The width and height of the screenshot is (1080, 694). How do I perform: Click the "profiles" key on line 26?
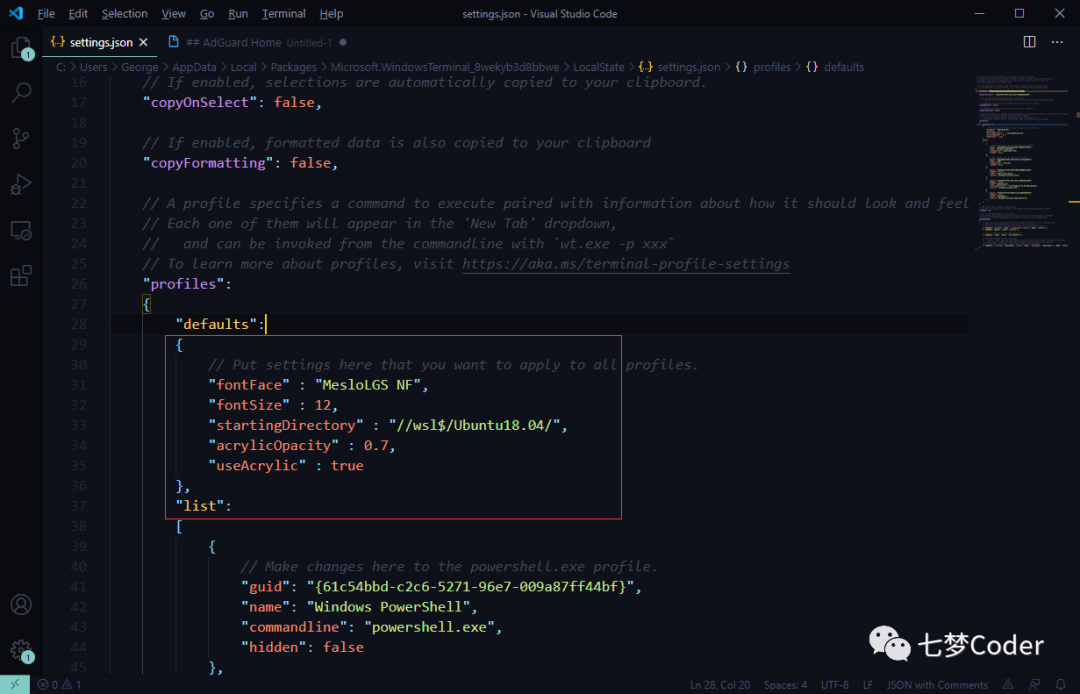pos(183,284)
